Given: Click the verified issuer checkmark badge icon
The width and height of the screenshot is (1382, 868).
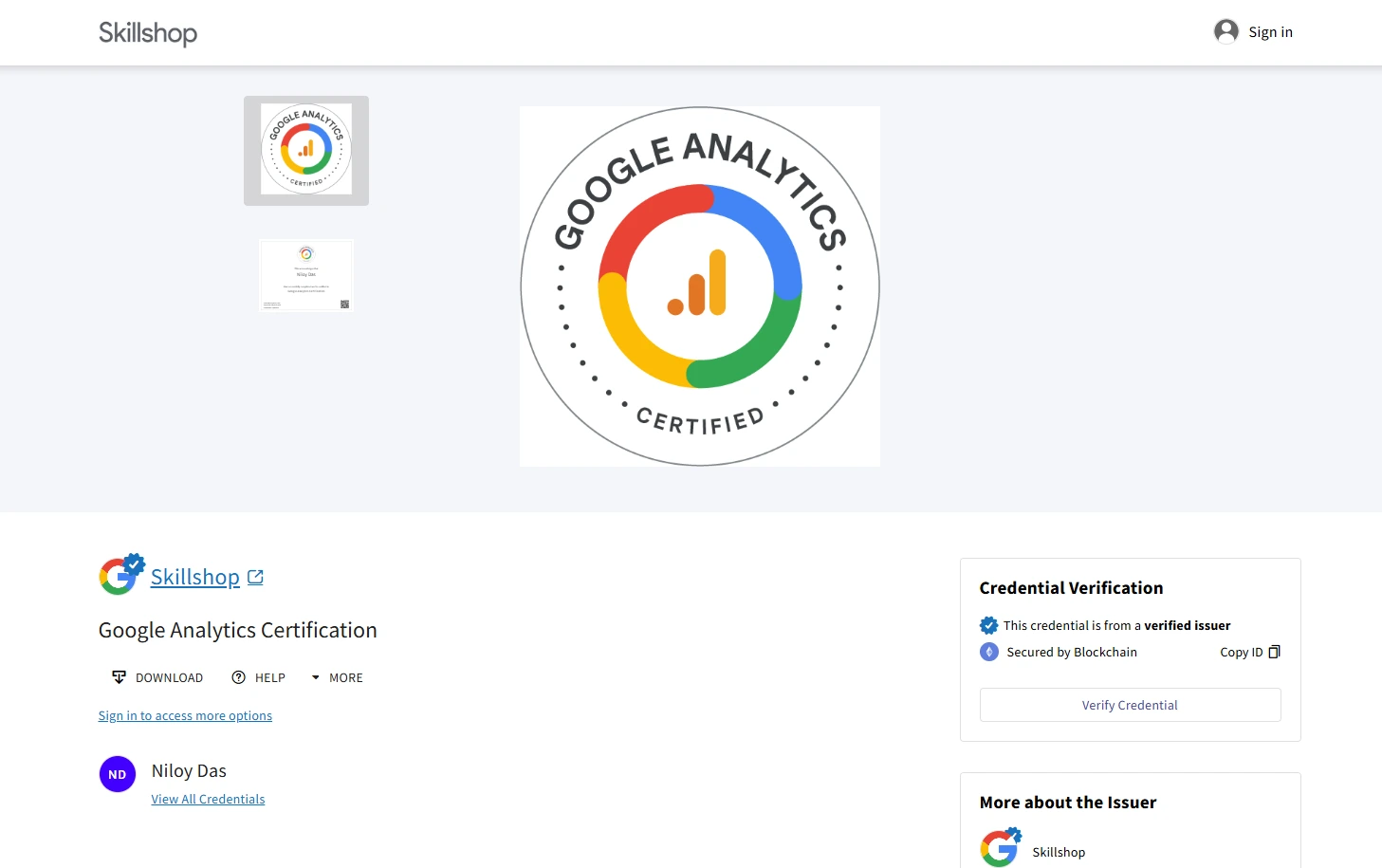Looking at the screenshot, I should [x=988, y=625].
